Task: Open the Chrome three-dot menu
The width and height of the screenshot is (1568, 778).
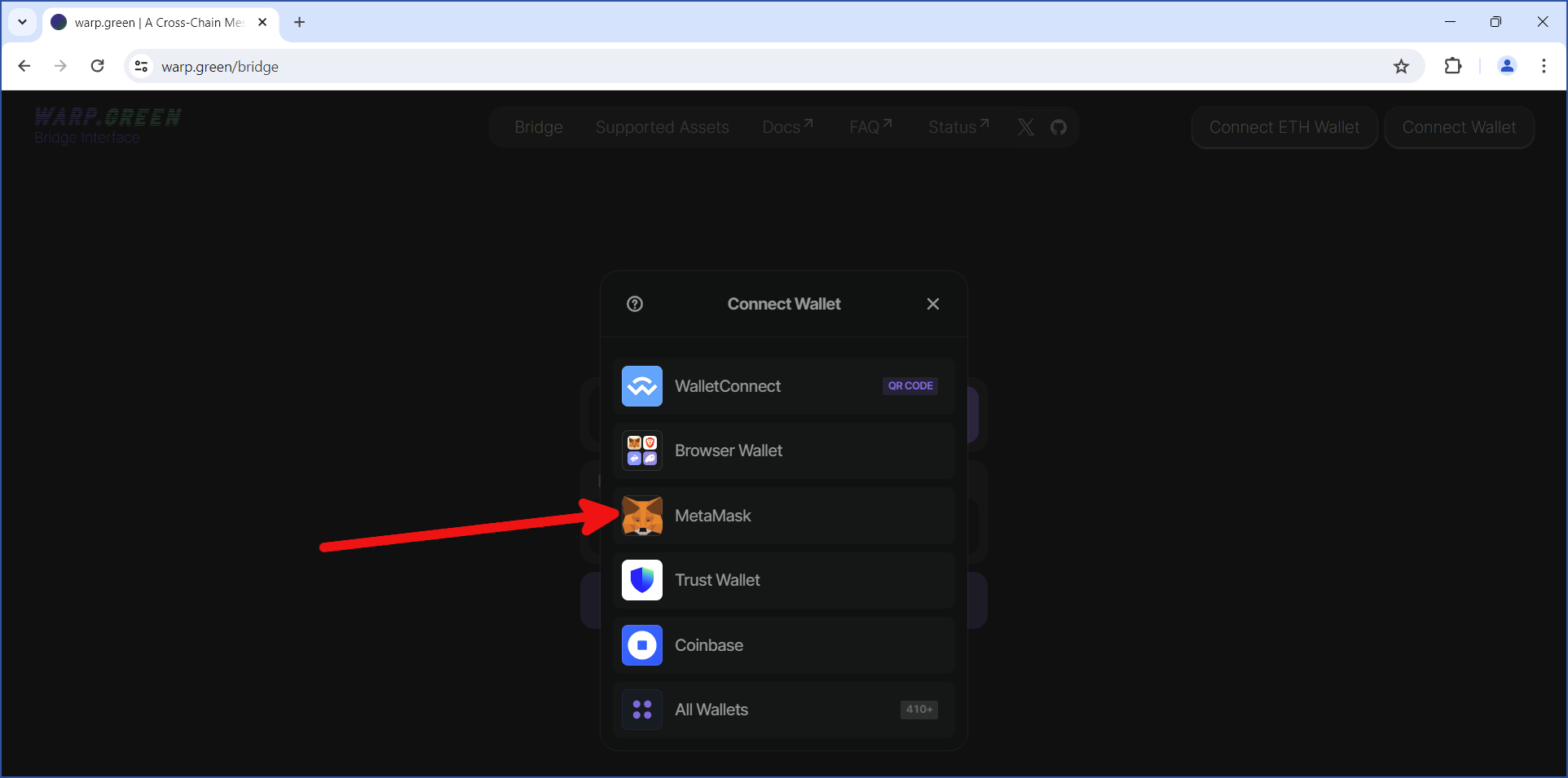Action: click(x=1544, y=67)
